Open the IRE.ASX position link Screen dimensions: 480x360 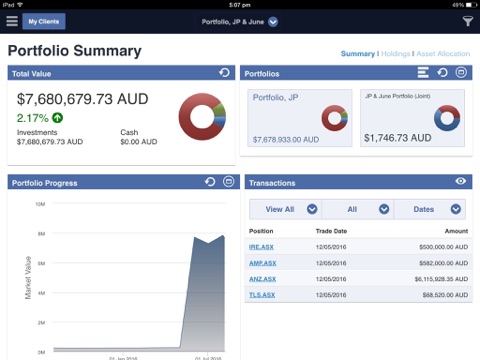coord(261,247)
